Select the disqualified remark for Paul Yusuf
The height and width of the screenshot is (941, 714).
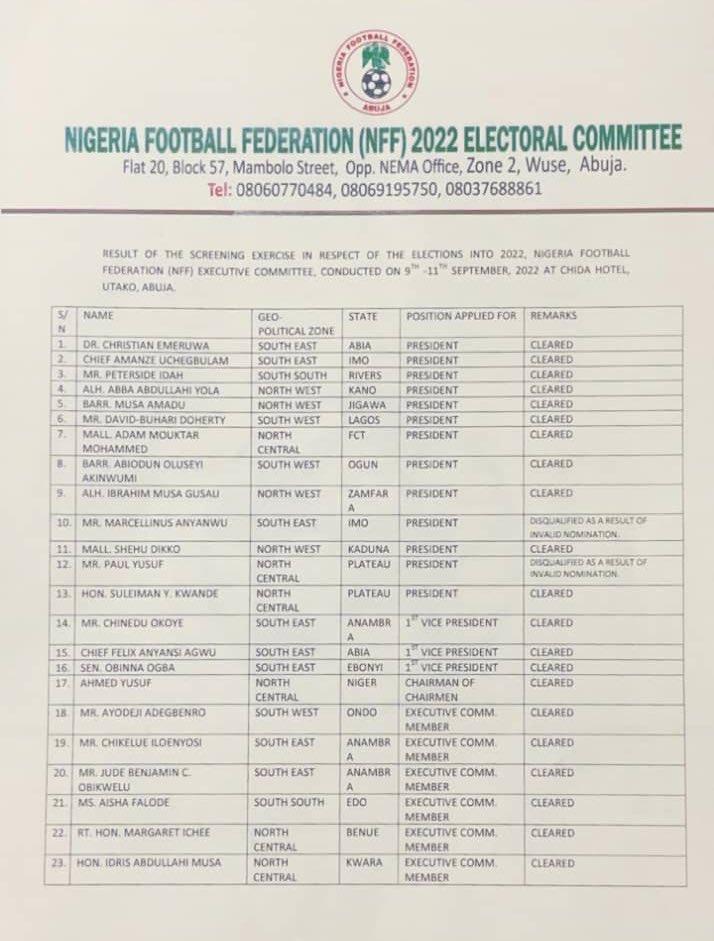[x=588, y=568]
